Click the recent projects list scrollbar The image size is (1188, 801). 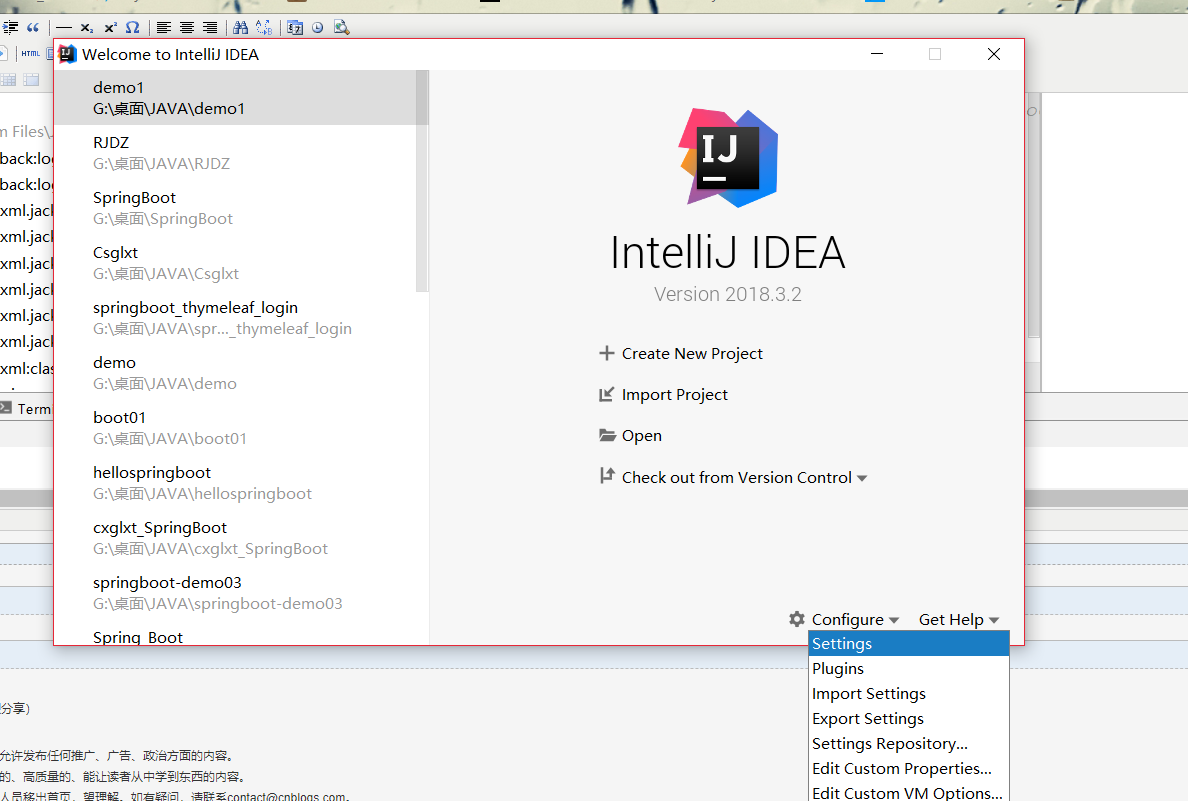tap(423, 181)
